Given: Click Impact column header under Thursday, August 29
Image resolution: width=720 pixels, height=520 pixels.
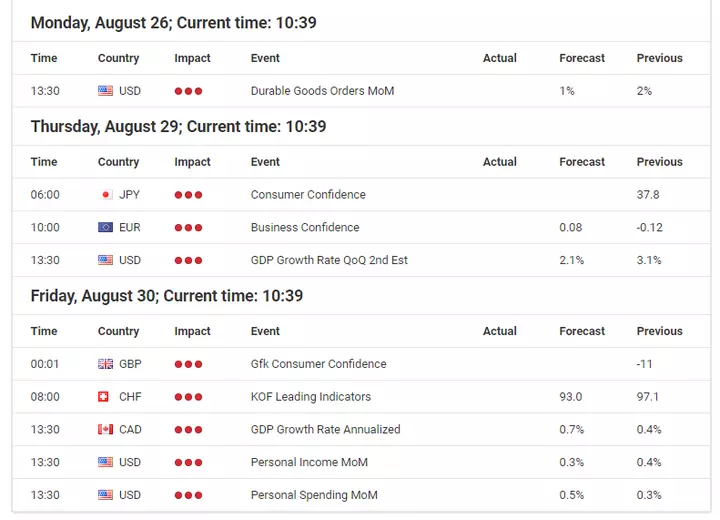Looking at the screenshot, I should coord(192,162).
